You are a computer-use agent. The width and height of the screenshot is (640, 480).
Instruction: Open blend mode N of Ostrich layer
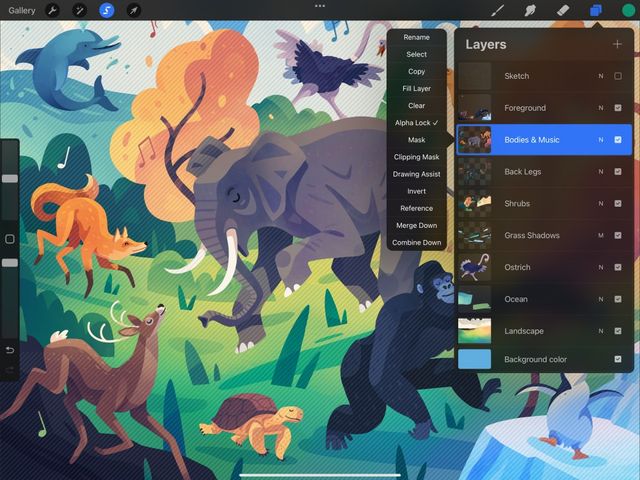pyautogui.click(x=601, y=267)
